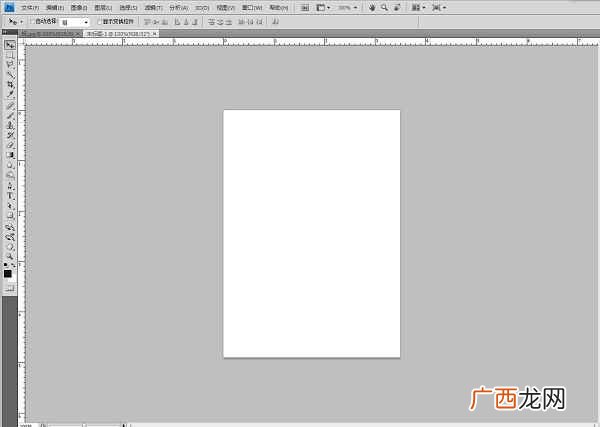Select the Lasso tool
600x427 pixels.
(10, 65)
